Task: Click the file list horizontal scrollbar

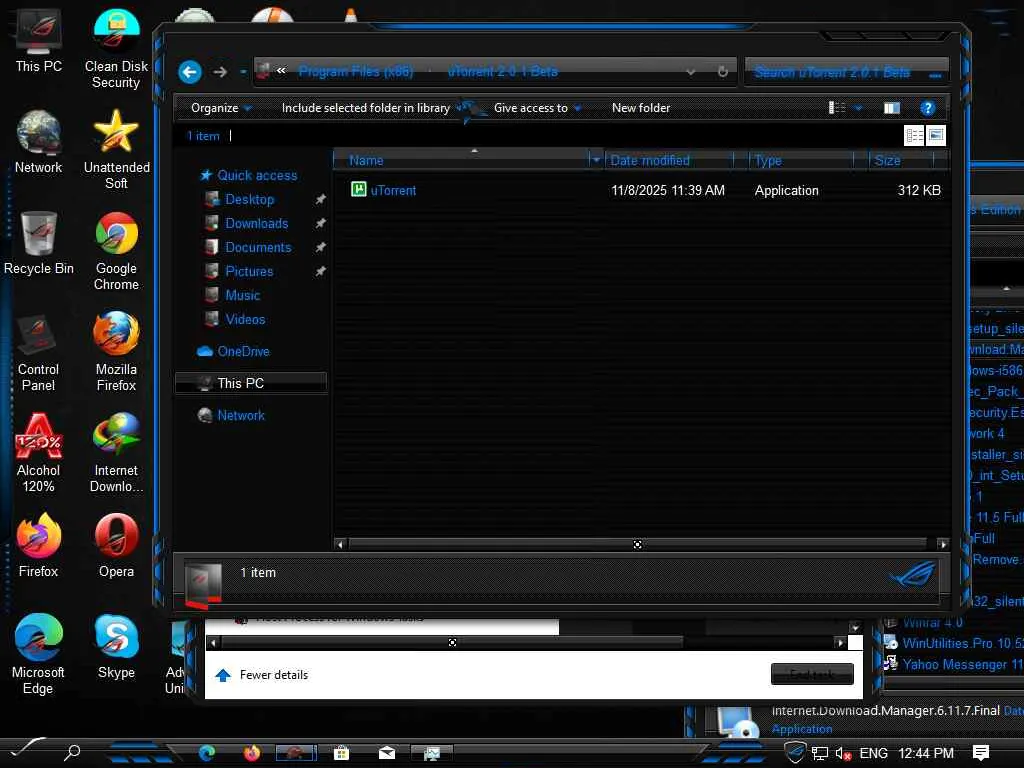Action: [637, 544]
